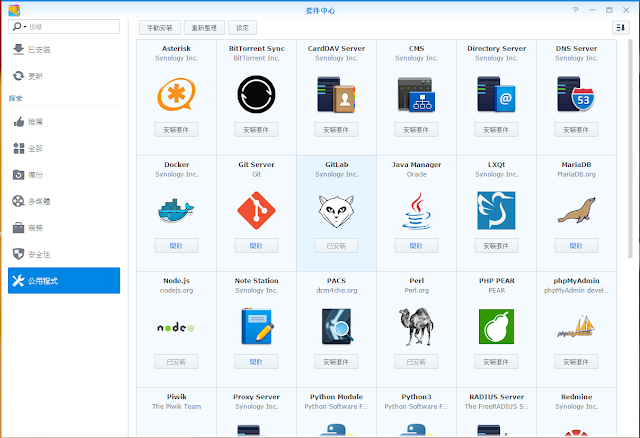This screenshot has width=640, height=438.
Task: Open the Directory Server icon
Action: click(496, 94)
